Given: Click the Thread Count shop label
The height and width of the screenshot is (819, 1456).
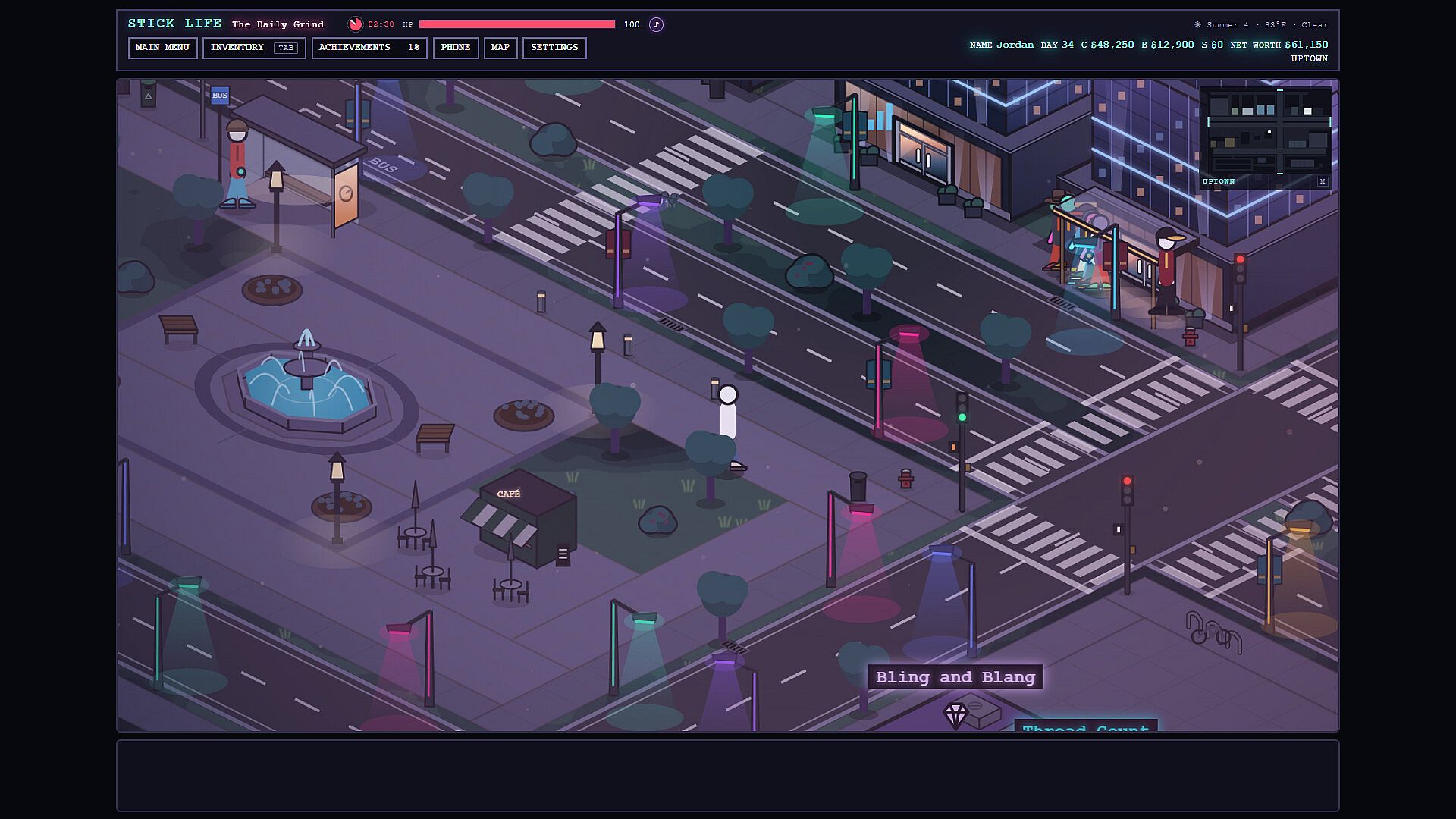Looking at the screenshot, I should point(1086,726).
